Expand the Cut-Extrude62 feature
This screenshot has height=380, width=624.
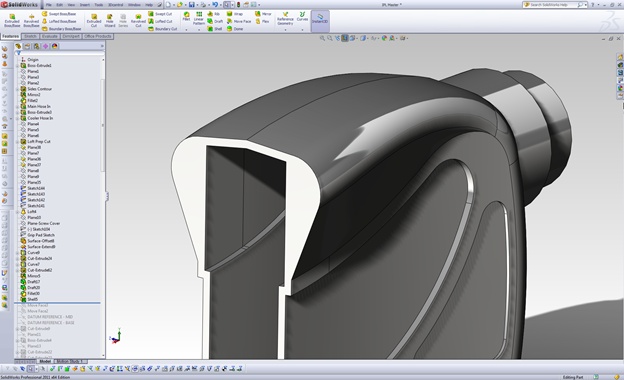18,270
